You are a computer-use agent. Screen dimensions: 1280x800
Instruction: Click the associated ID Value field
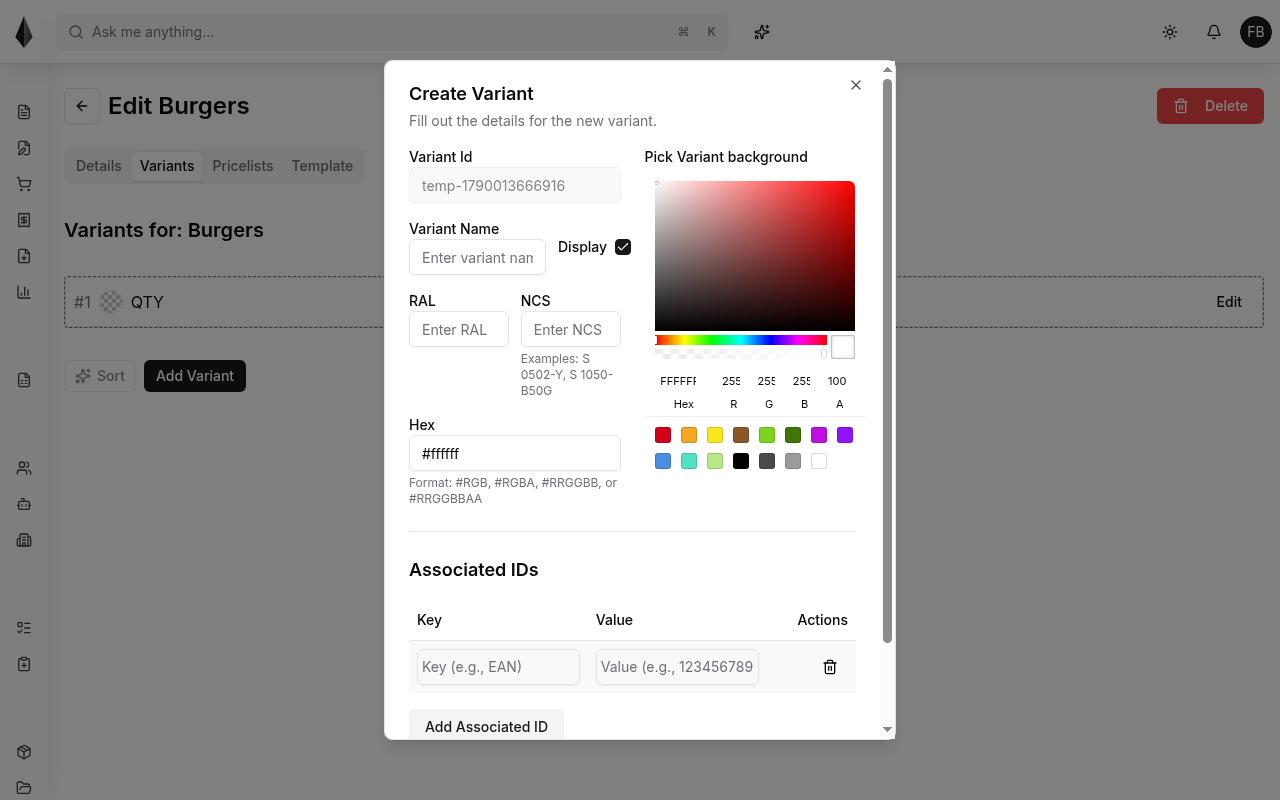(x=677, y=667)
